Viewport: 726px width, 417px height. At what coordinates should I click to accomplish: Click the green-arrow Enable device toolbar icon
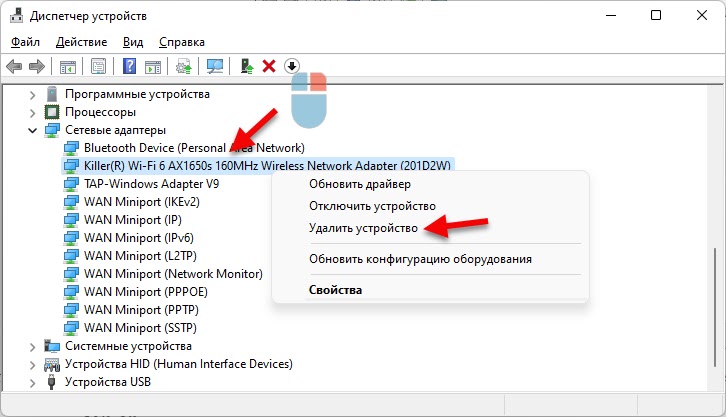point(246,66)
